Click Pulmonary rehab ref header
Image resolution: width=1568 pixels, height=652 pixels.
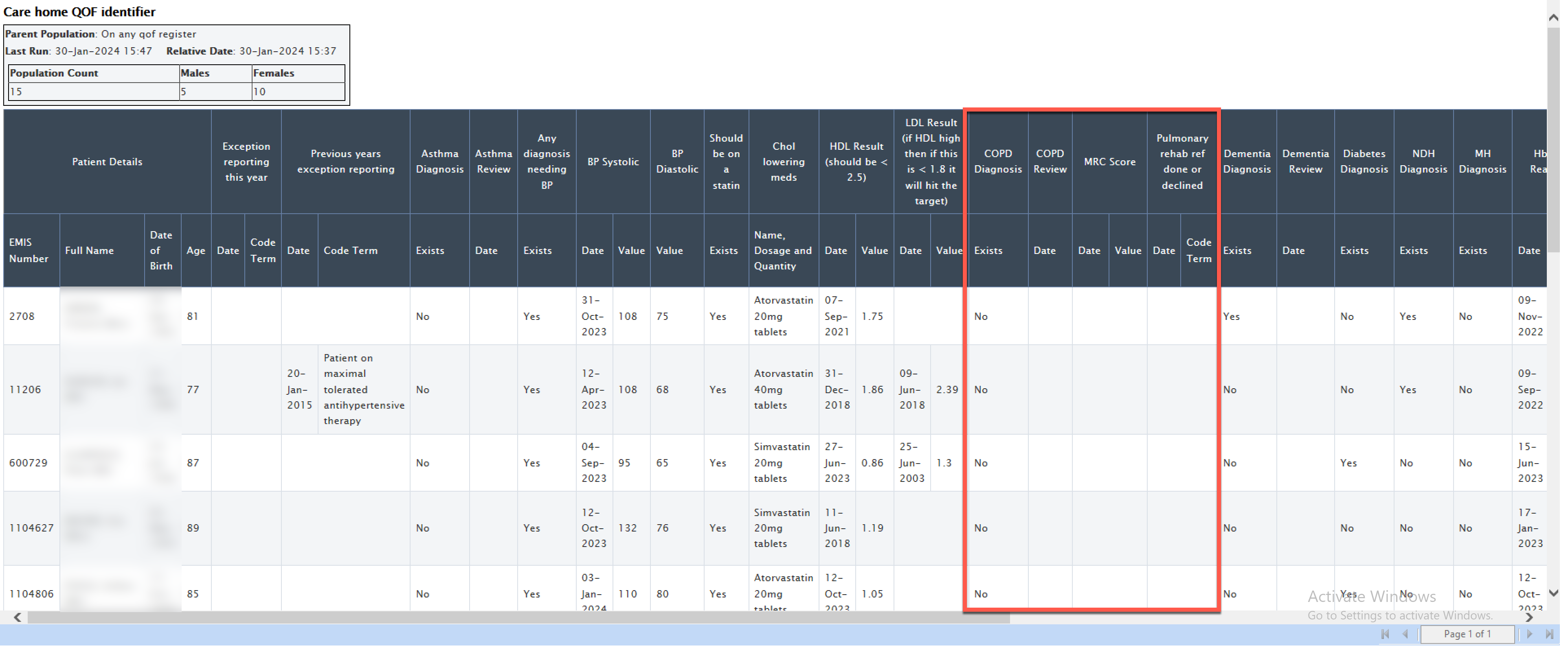[x=1182, y=162]
